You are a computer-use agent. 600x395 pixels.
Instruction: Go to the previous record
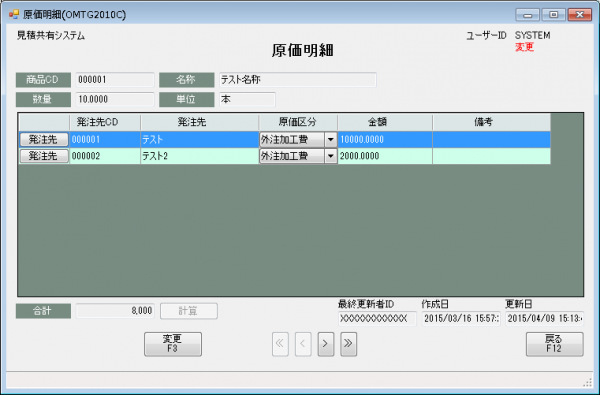pos(303,344)
